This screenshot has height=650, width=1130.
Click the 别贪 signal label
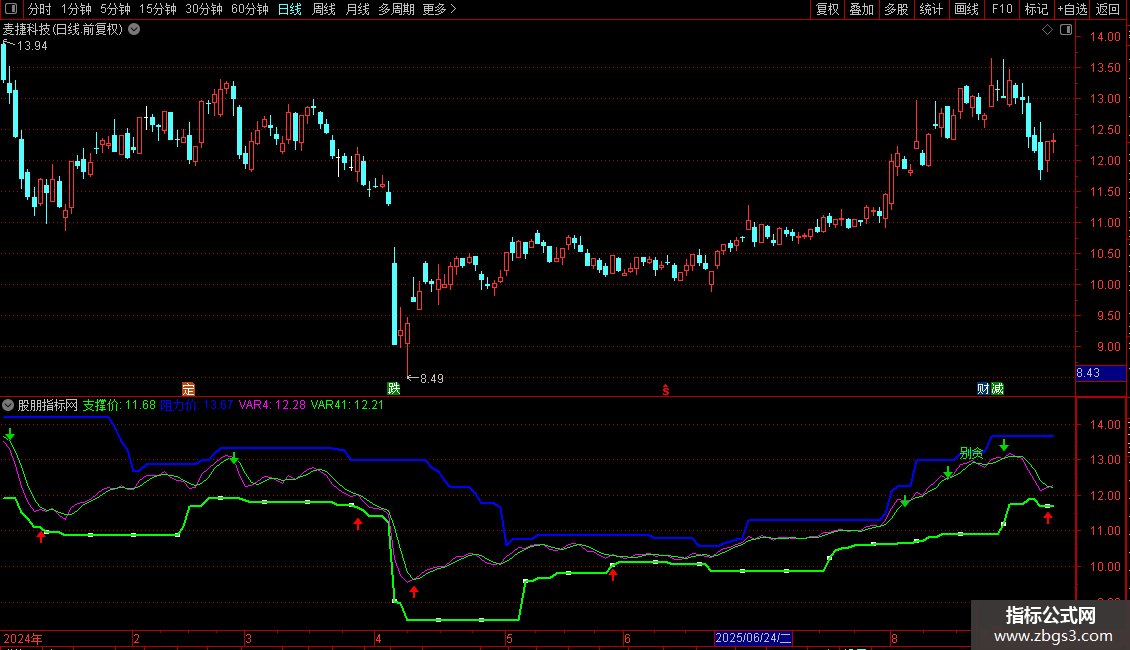click(971, 453)
